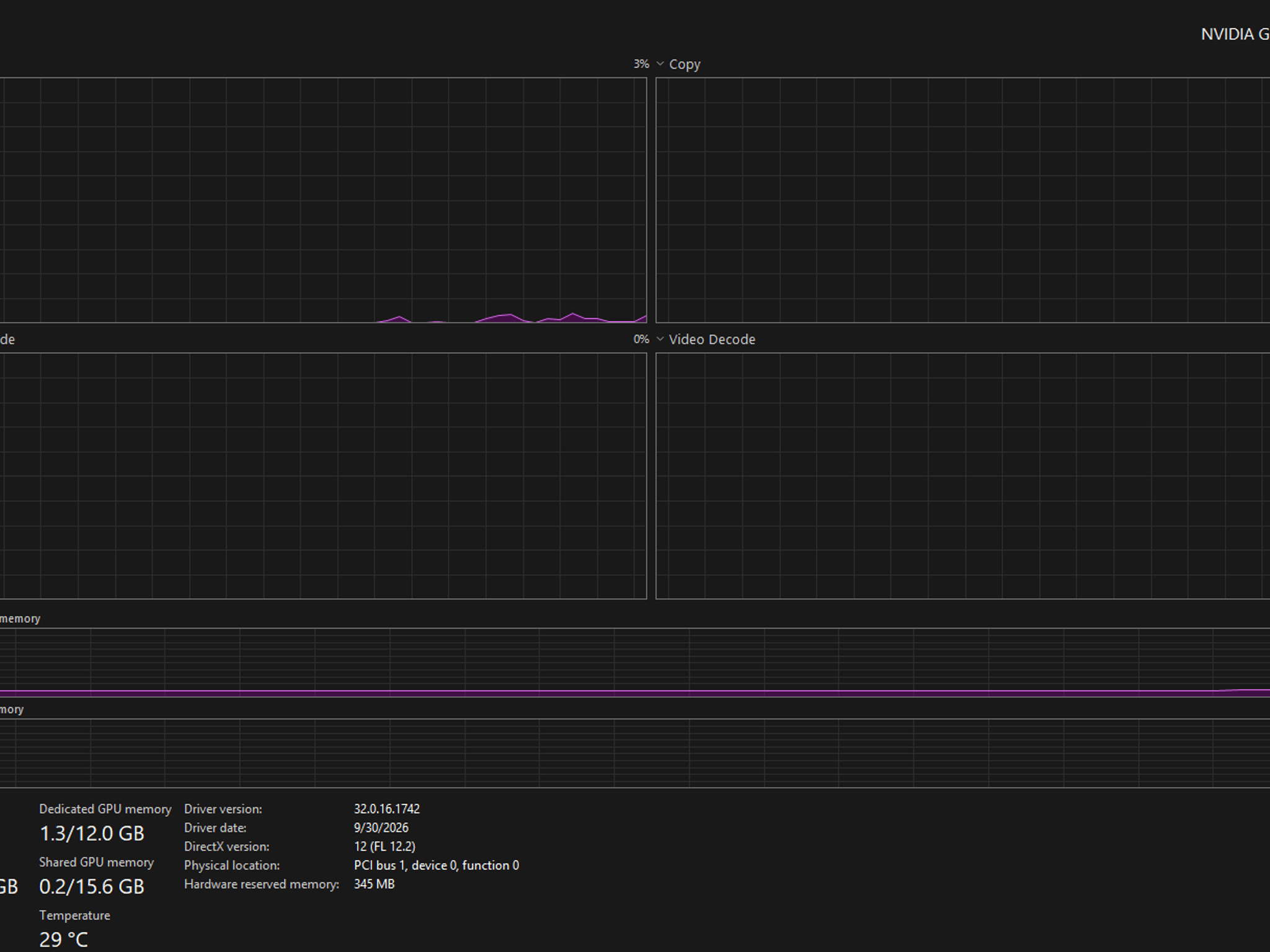Click the Video Decode graph area
1270x952 pixels.
point(962,476)
